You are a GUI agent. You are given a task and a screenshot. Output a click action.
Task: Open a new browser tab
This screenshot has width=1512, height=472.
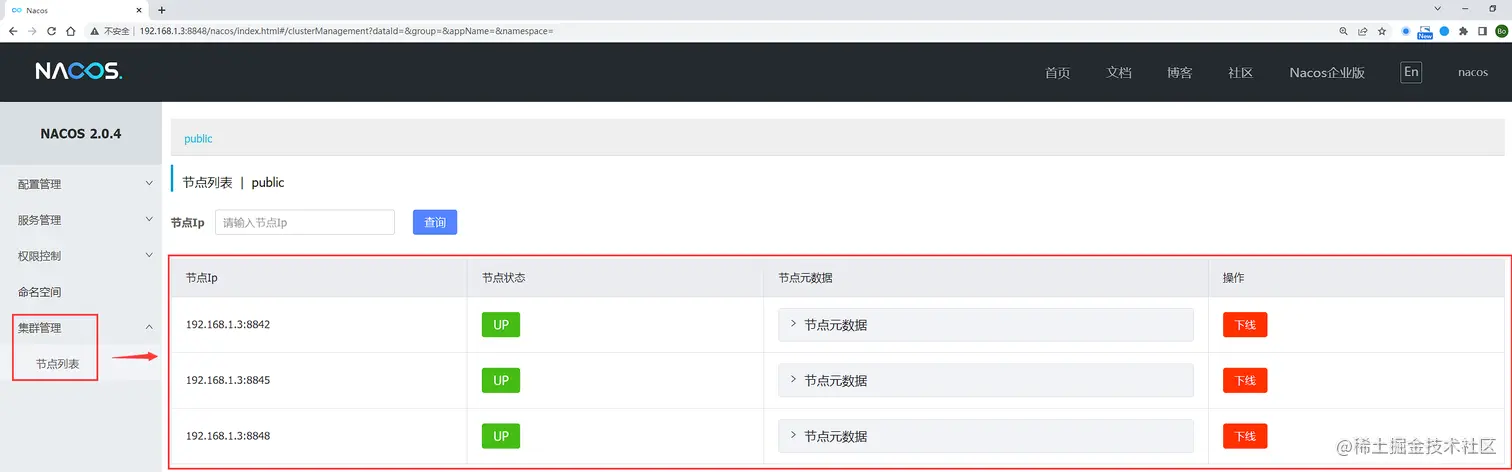click(162, 9)
